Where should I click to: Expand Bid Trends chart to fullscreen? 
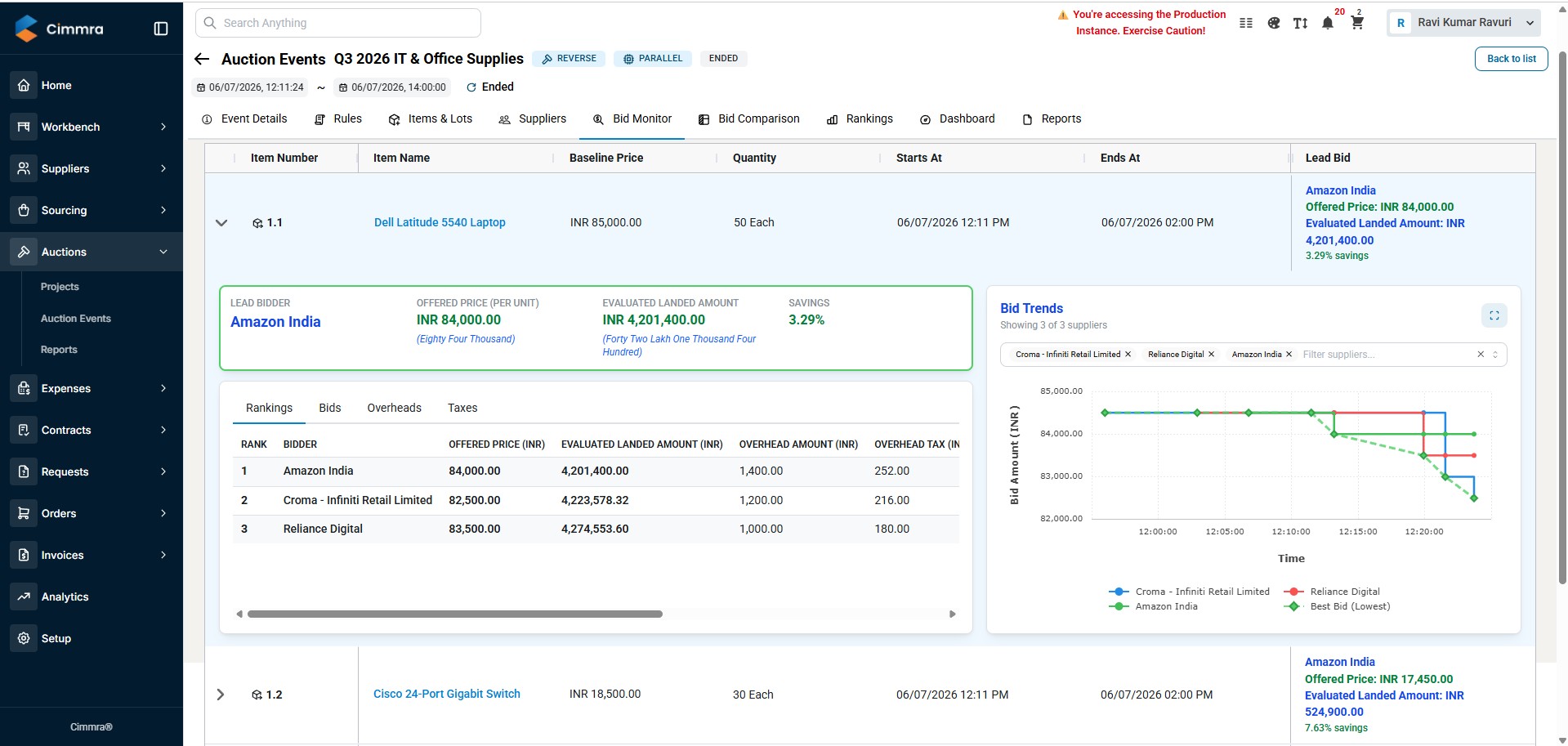(x=1494, y=315)
